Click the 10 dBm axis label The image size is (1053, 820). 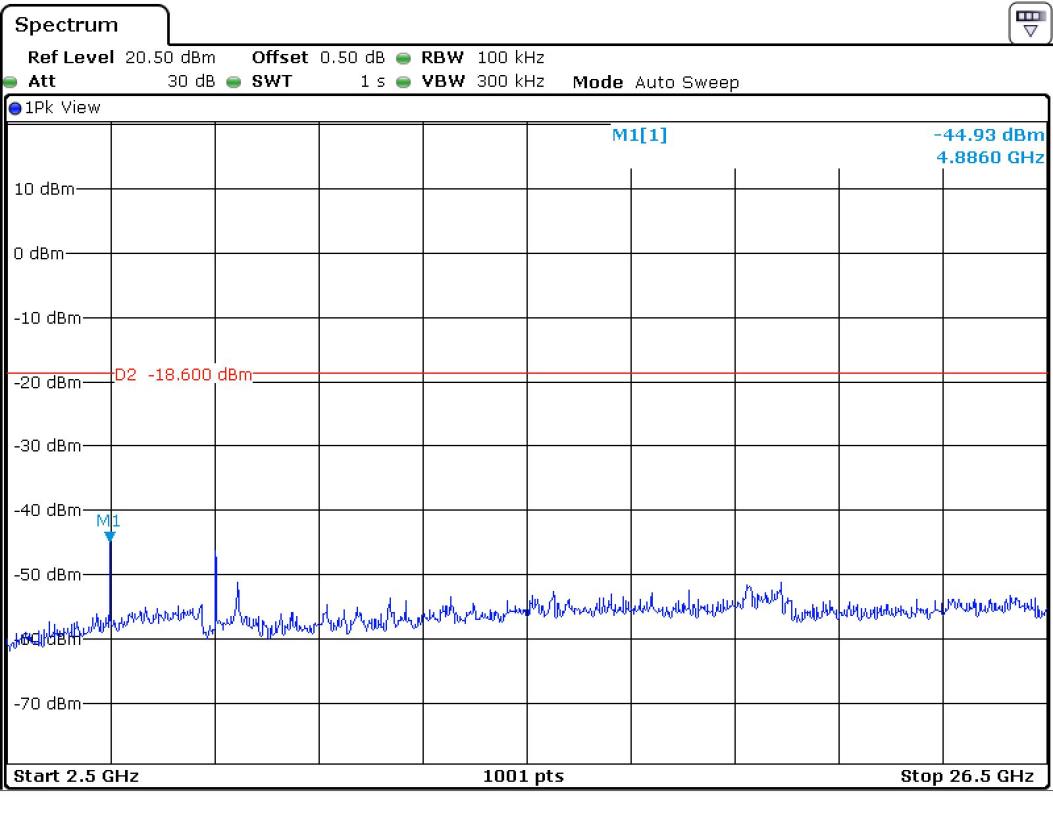(44, 189)
